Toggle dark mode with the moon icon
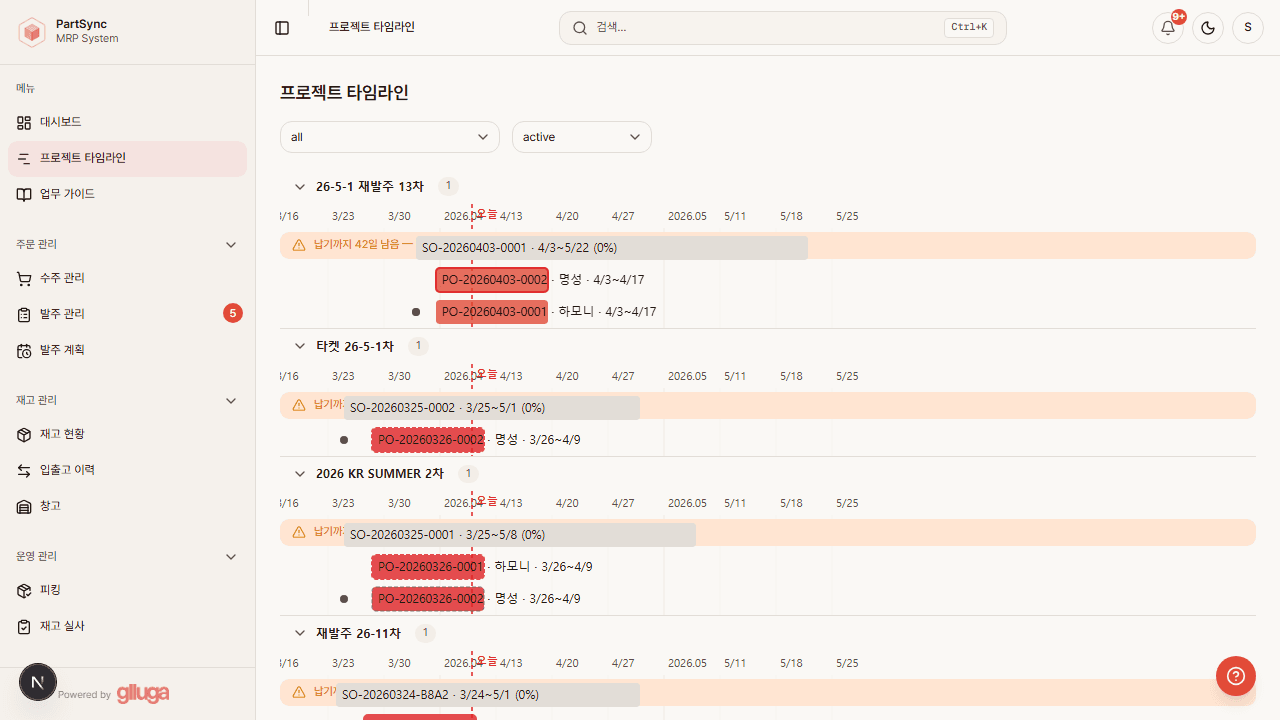 [x=1207, y=27]
